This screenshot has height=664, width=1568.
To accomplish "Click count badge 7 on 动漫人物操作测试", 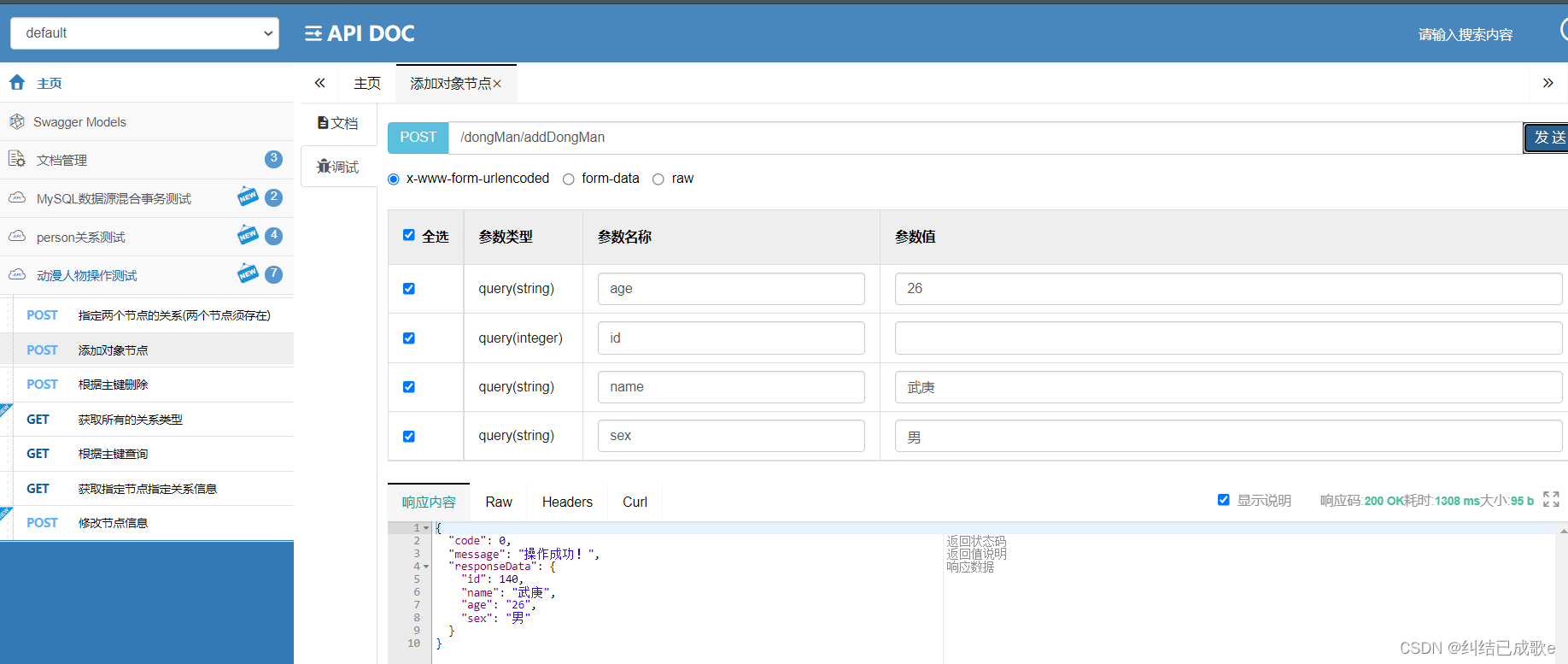I will 273,273.
